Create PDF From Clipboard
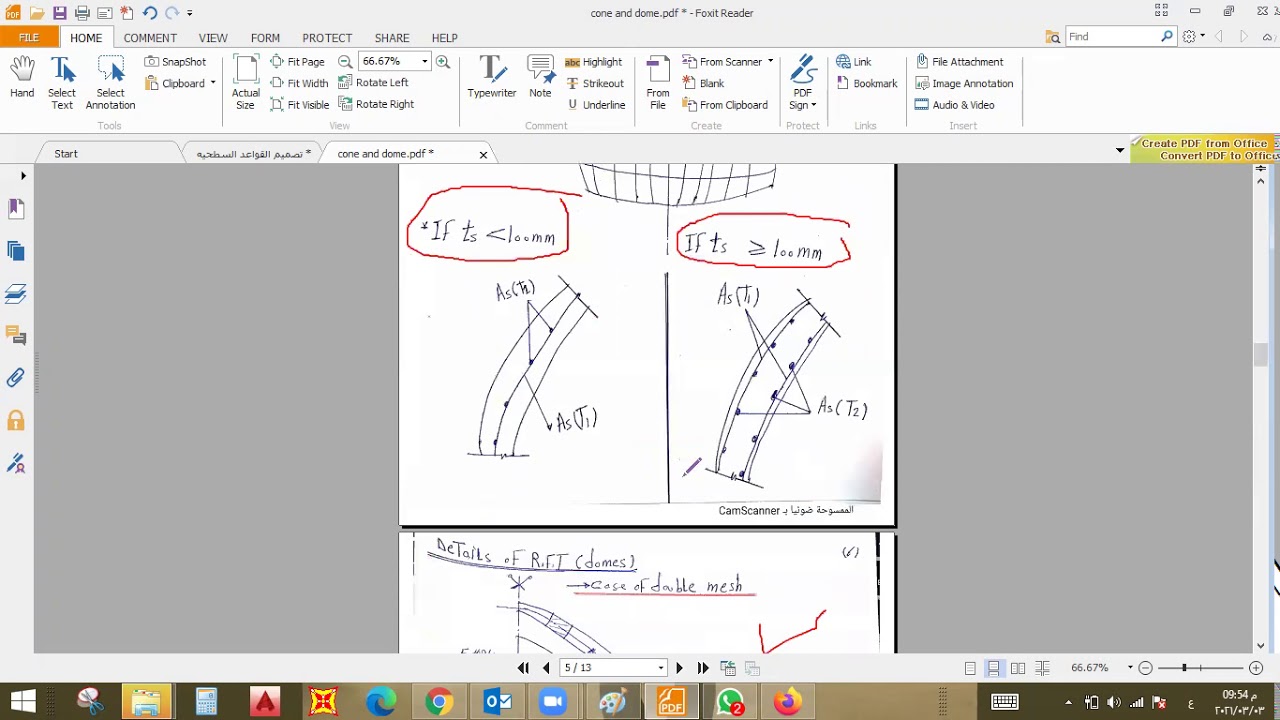 click(725, 104)
